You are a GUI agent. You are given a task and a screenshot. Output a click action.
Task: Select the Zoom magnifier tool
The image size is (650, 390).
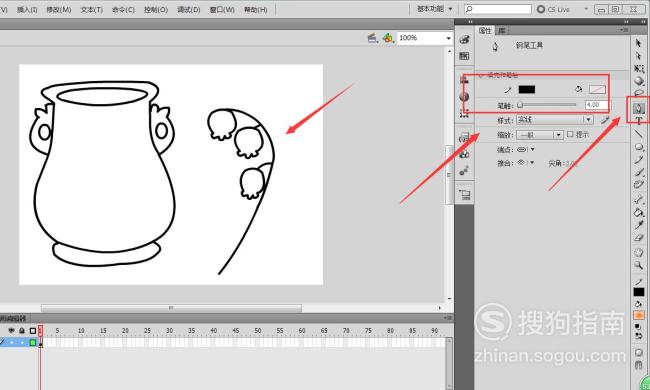coord(639,265)
